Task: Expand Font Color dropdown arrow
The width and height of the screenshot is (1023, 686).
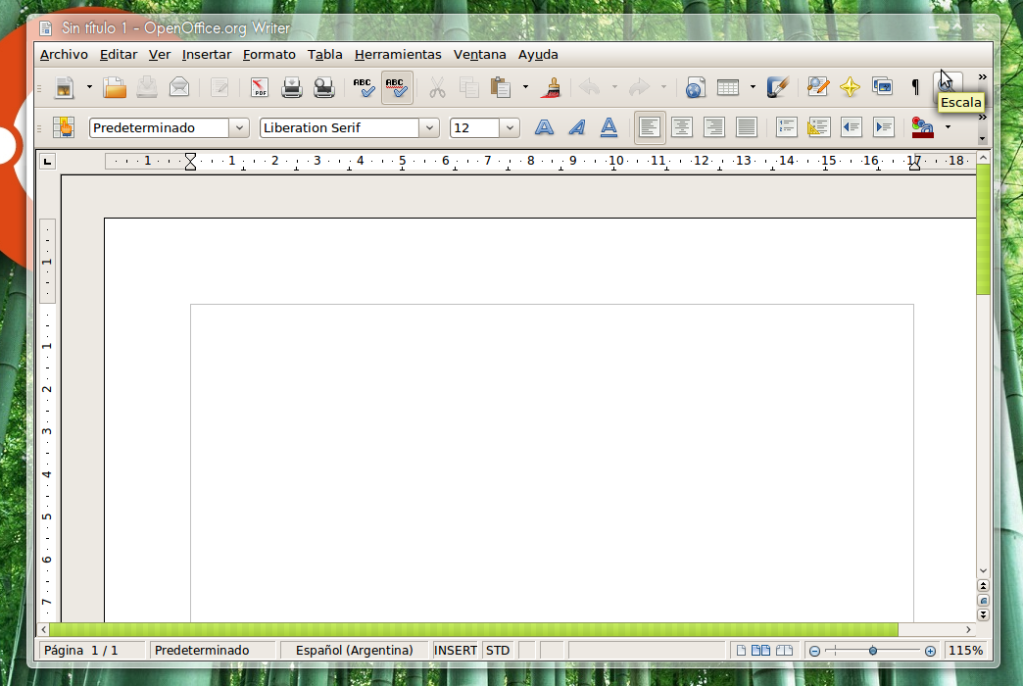Action: point(948,127)
